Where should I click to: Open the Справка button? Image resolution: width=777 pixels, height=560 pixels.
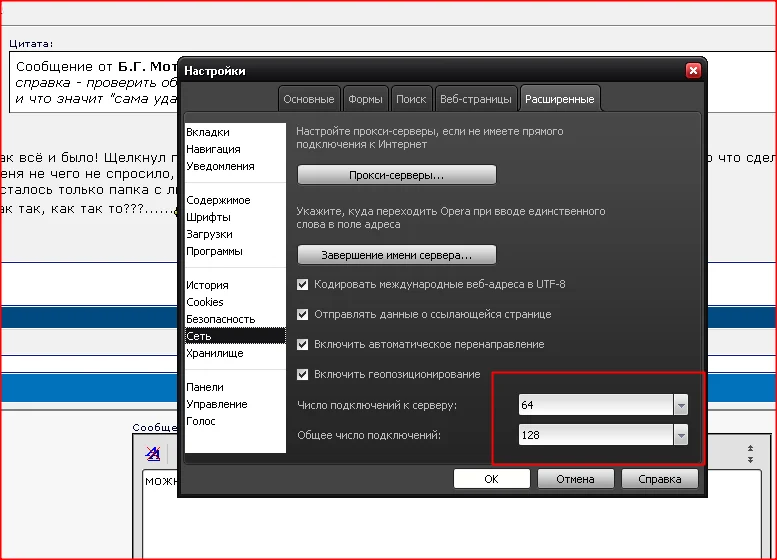click(660, 479)
